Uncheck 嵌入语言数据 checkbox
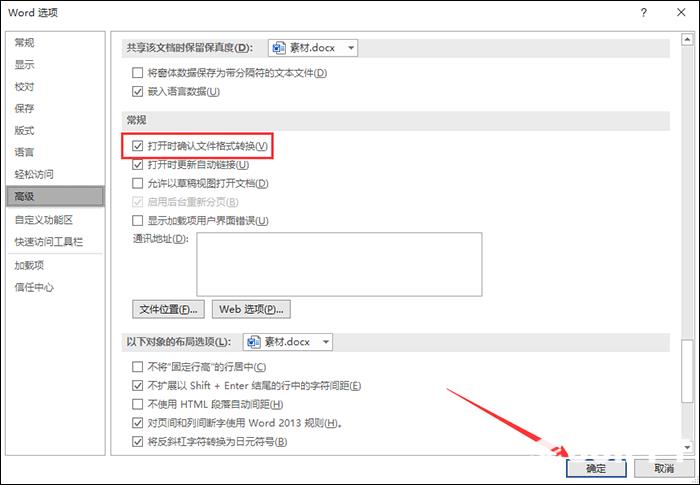 point(138,92)
